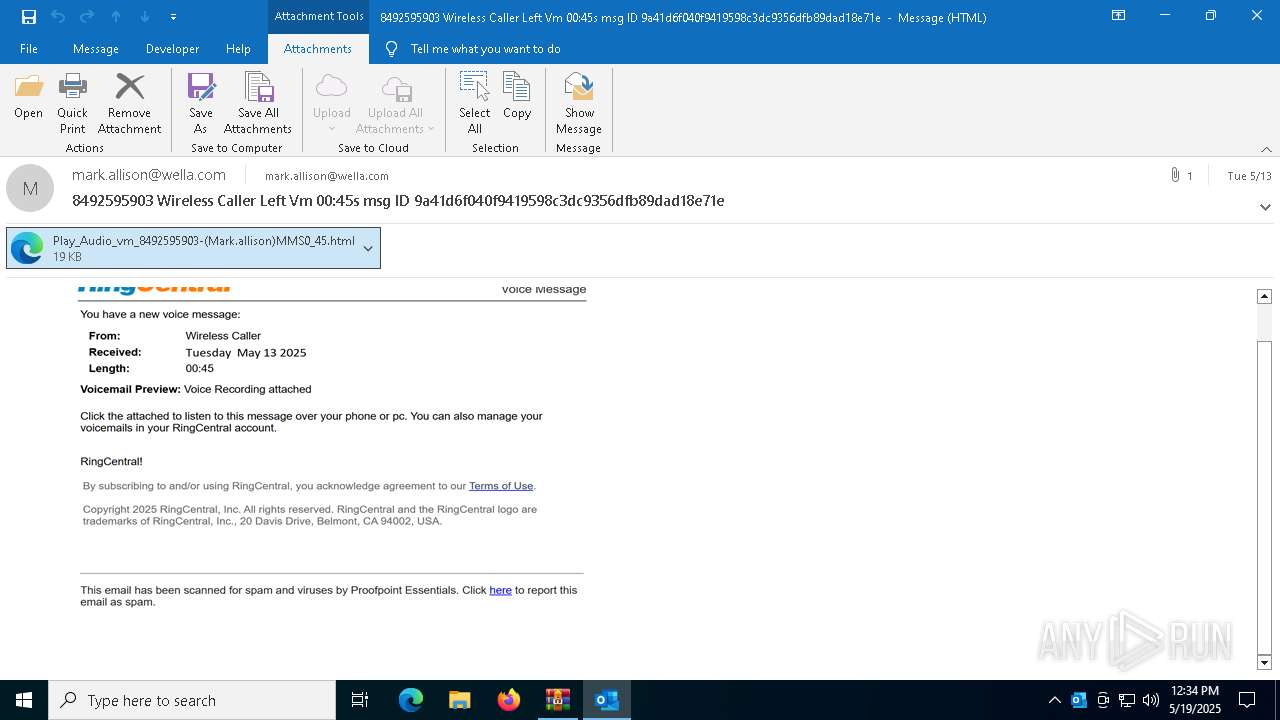The image size is (1280, 720).
Task: Open the notification center icon
Action: (1247, 700)
